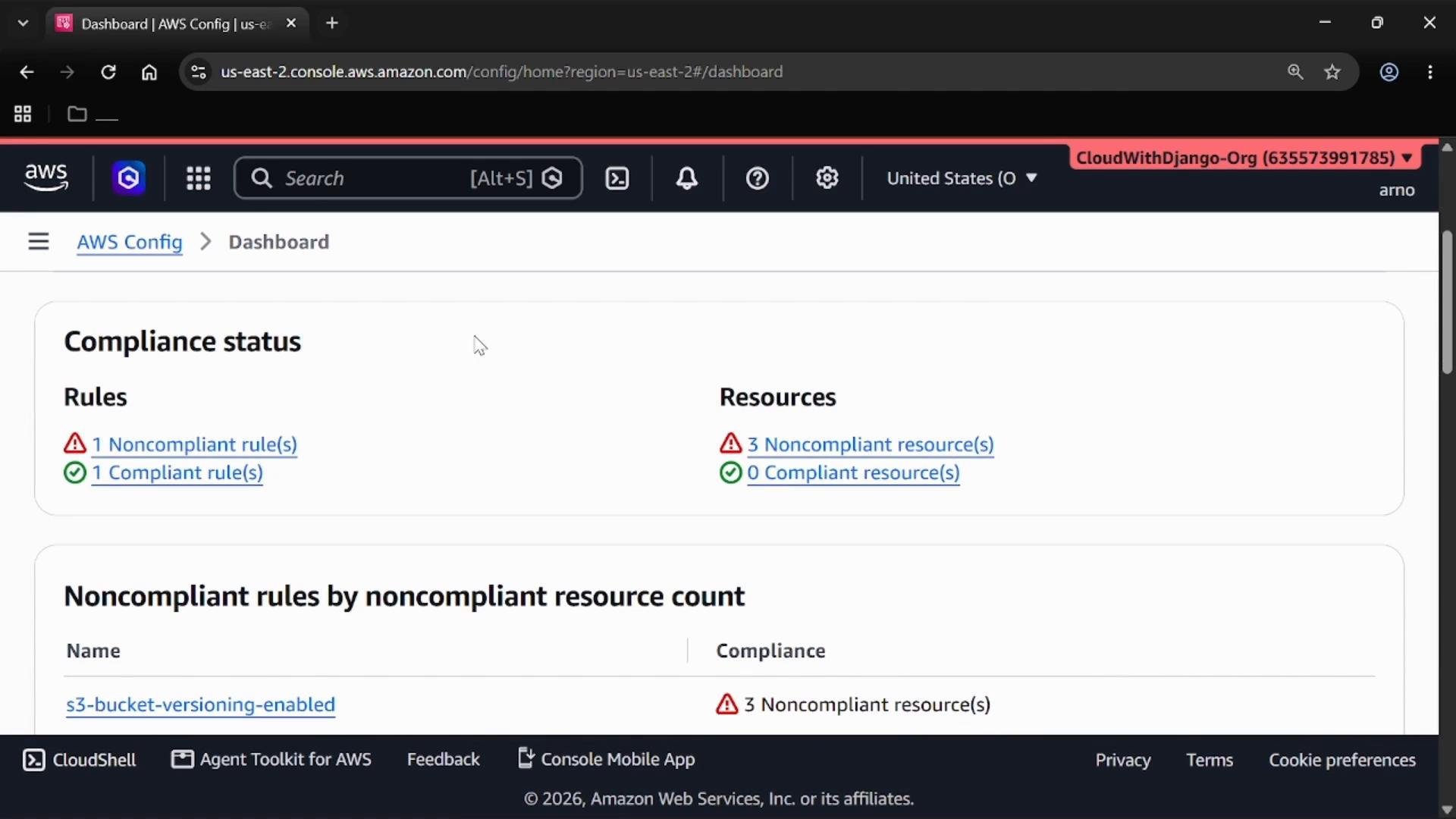Open the AWS services grid menu
The height and width of the screenshot is (819, 1456).
[x=199, y=178]
